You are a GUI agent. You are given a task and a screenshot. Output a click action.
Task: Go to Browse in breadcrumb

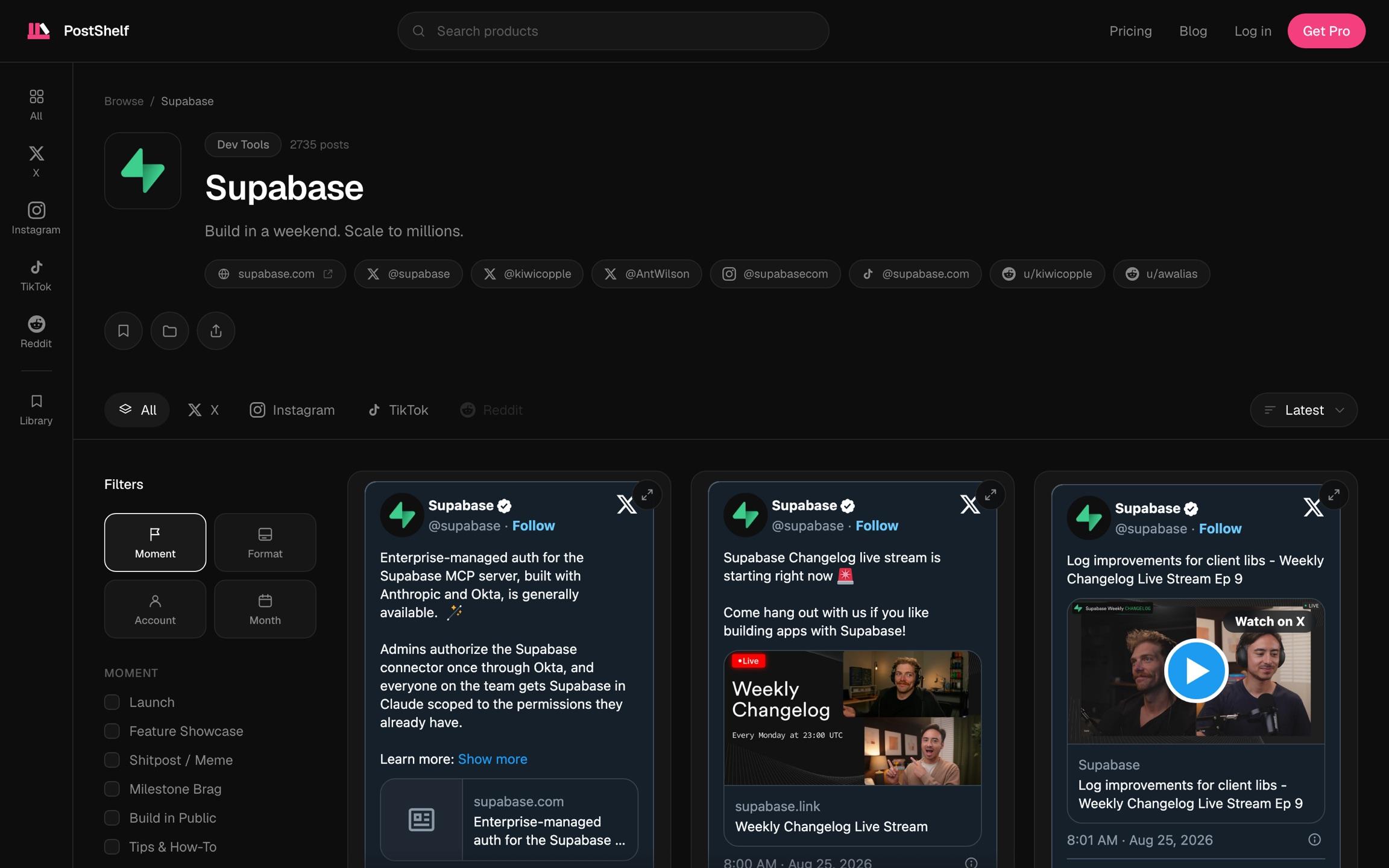click(x=124, y=101)
